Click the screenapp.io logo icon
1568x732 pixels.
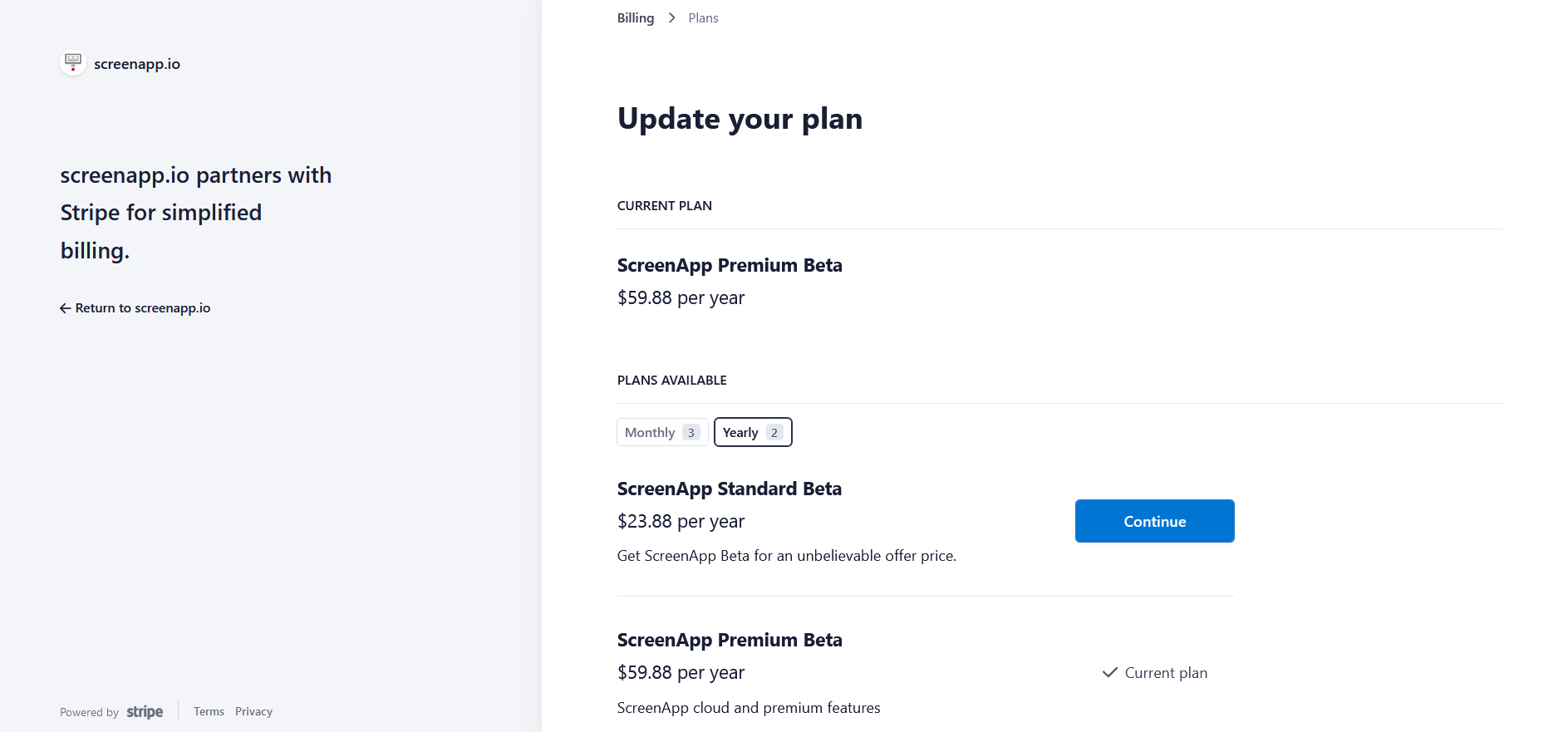pyautogui.click(x=73, y=63)
